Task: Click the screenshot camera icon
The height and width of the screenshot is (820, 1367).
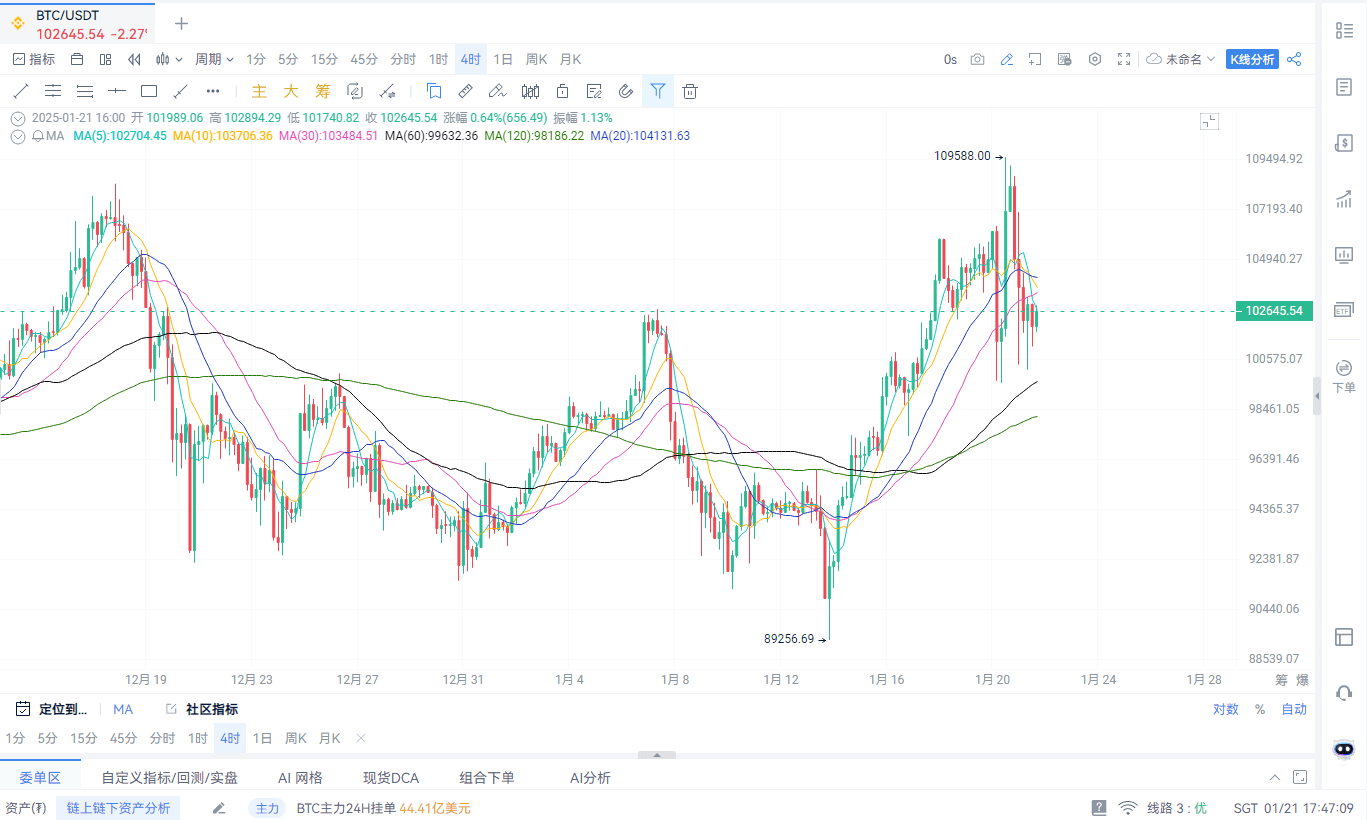Action: 978,60
